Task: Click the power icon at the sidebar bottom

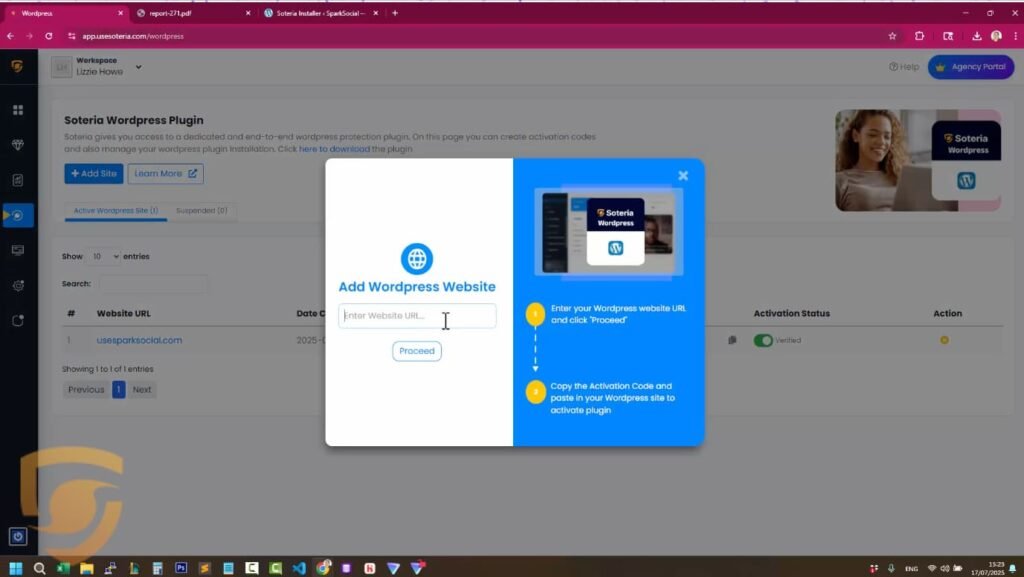Action: (x=18, y=537)
